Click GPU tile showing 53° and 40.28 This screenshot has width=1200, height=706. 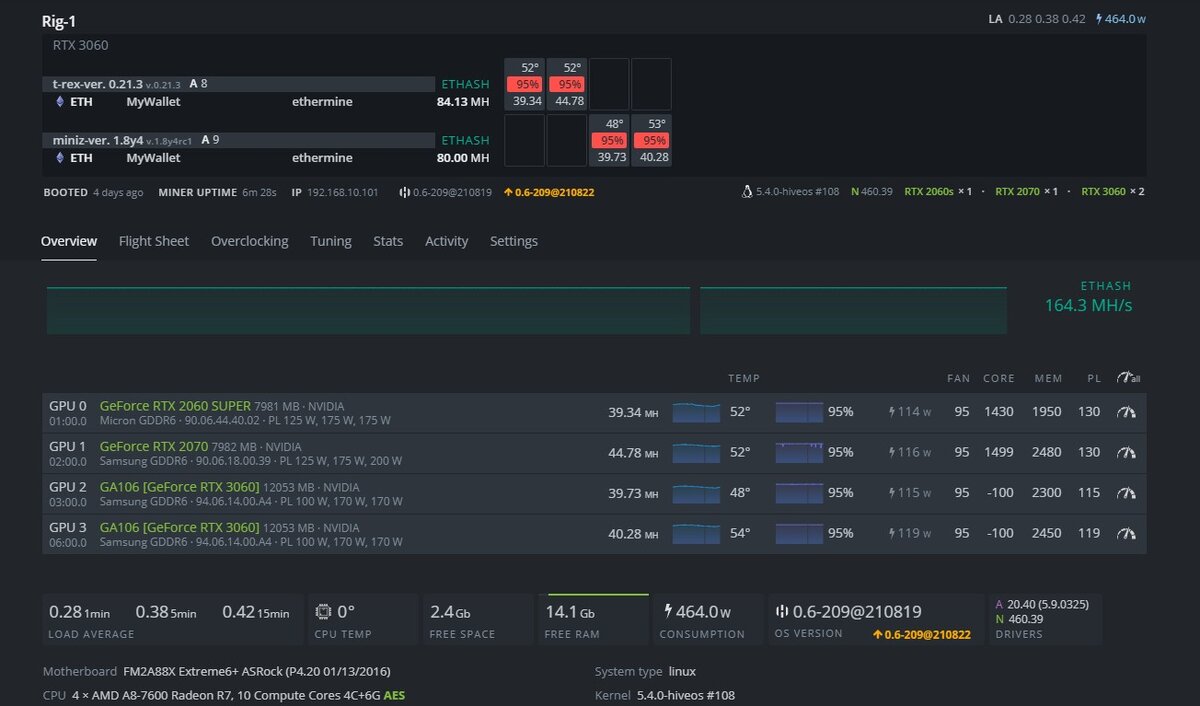pyautogui.click(x=651, y=140)
